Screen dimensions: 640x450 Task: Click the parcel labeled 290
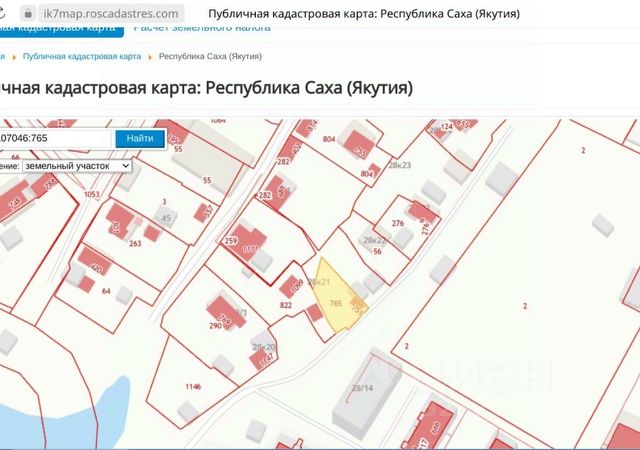click(215, 326)
